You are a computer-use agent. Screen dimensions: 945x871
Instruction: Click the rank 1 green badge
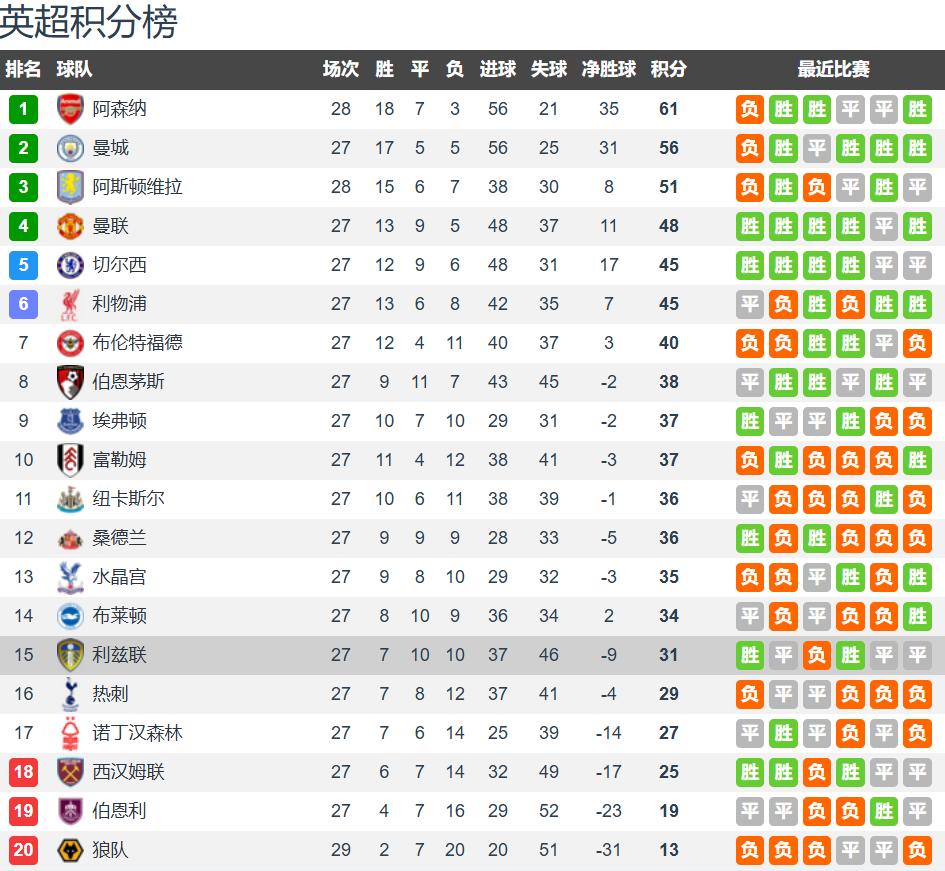click(x=23, y=109)
